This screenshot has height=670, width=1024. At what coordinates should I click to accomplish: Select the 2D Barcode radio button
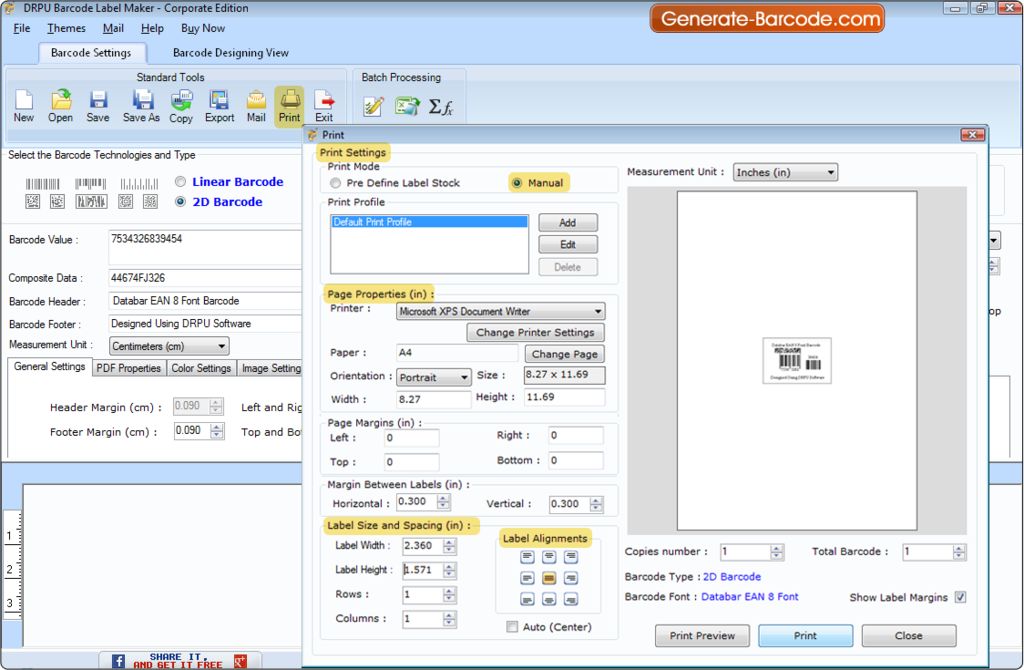coord(180,202)
